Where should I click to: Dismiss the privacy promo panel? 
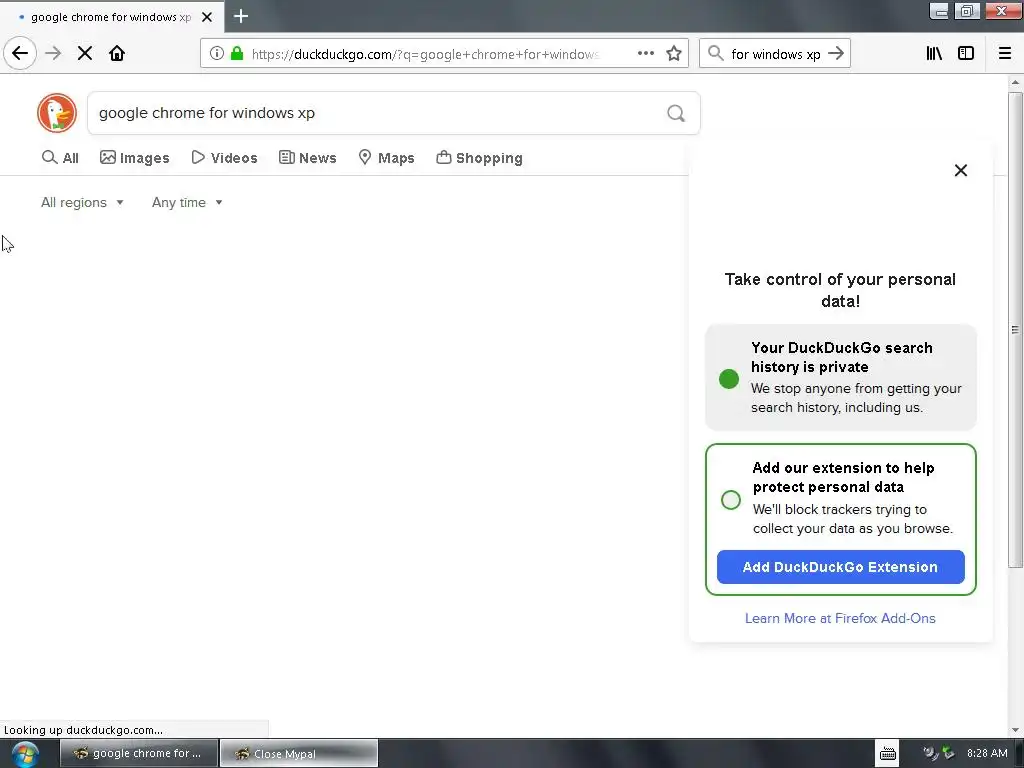961,170
